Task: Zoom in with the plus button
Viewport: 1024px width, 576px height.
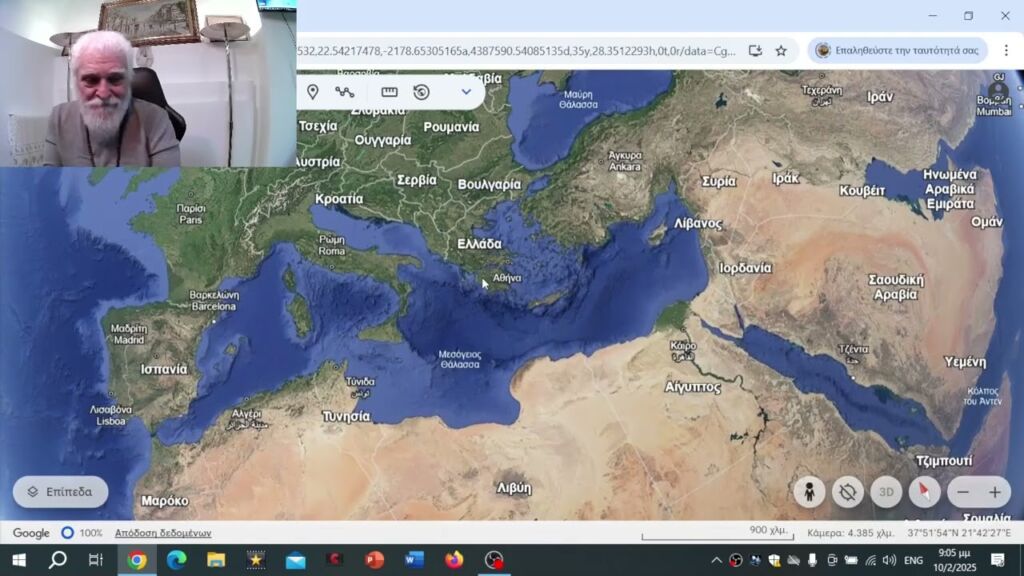Action: click(x=995, y=492)
